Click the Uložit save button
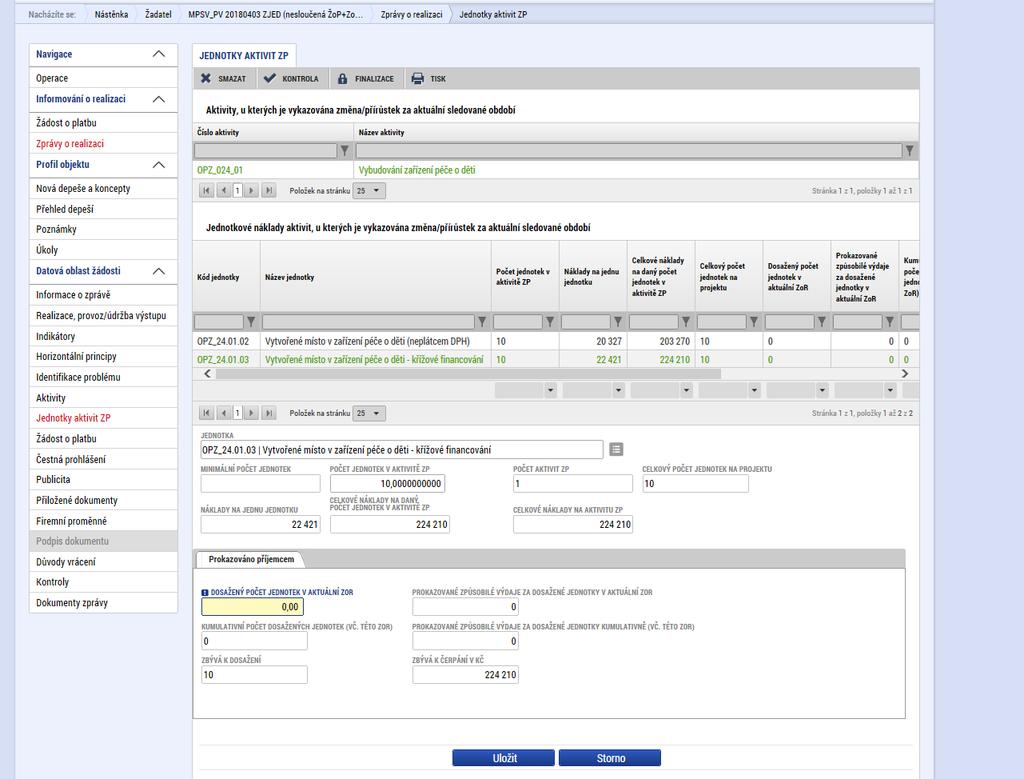Viewport: 1024px width, 779px height. pos(504,758)
